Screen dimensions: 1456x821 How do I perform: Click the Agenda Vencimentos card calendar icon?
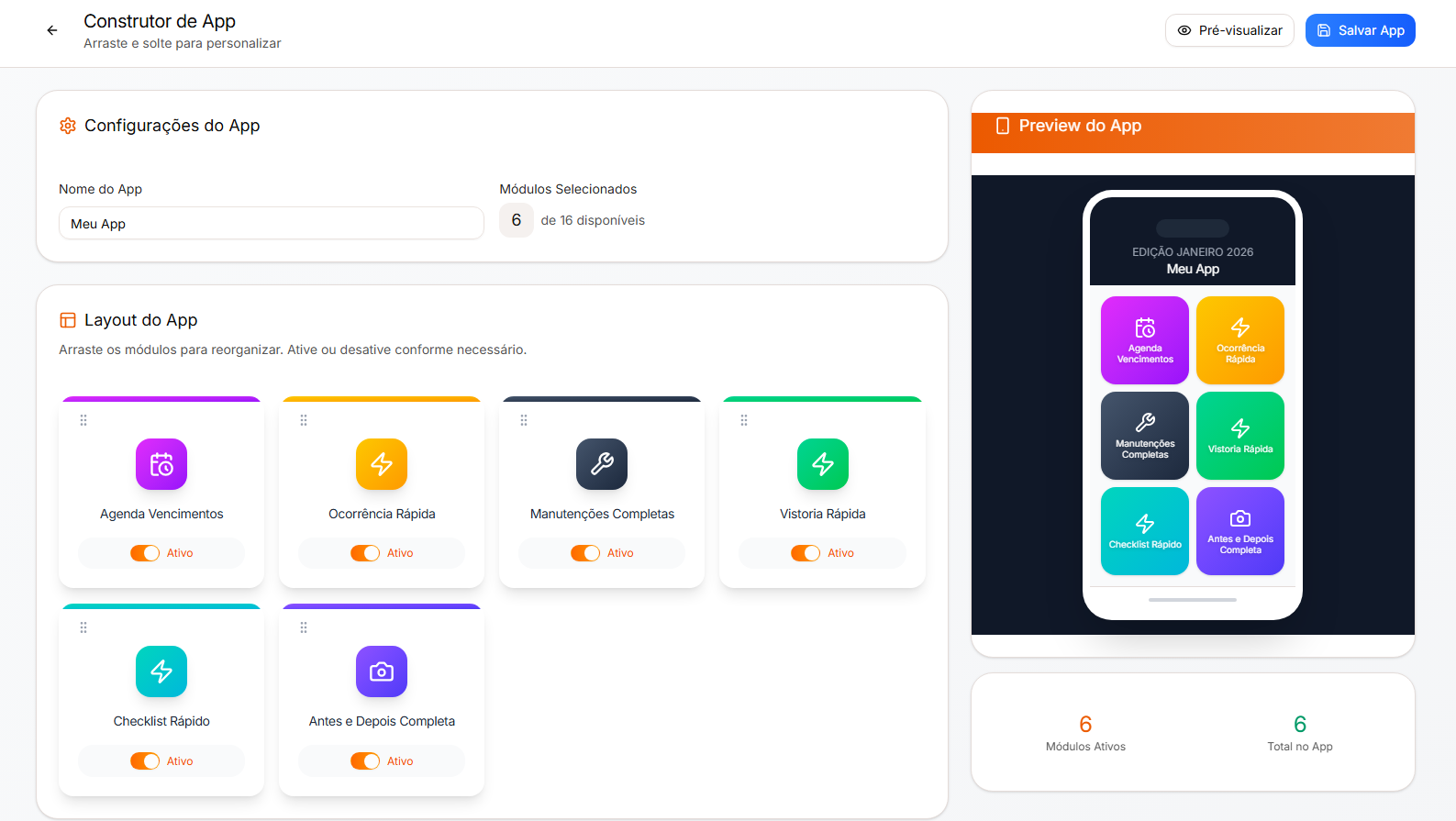161,464
